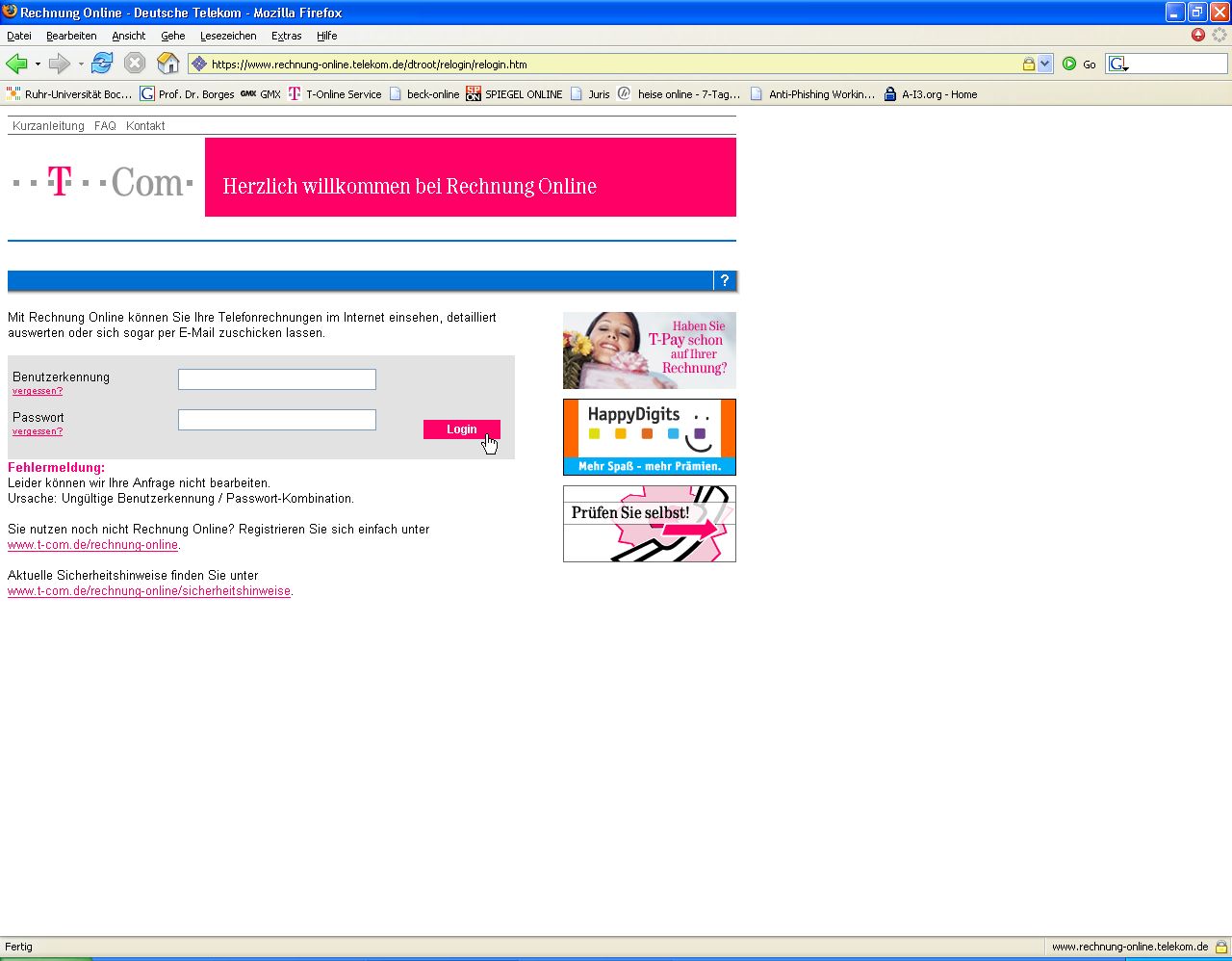The image size is (1232, 961).
Task: Open the Google search engine selector
Action: point(1117,65)
